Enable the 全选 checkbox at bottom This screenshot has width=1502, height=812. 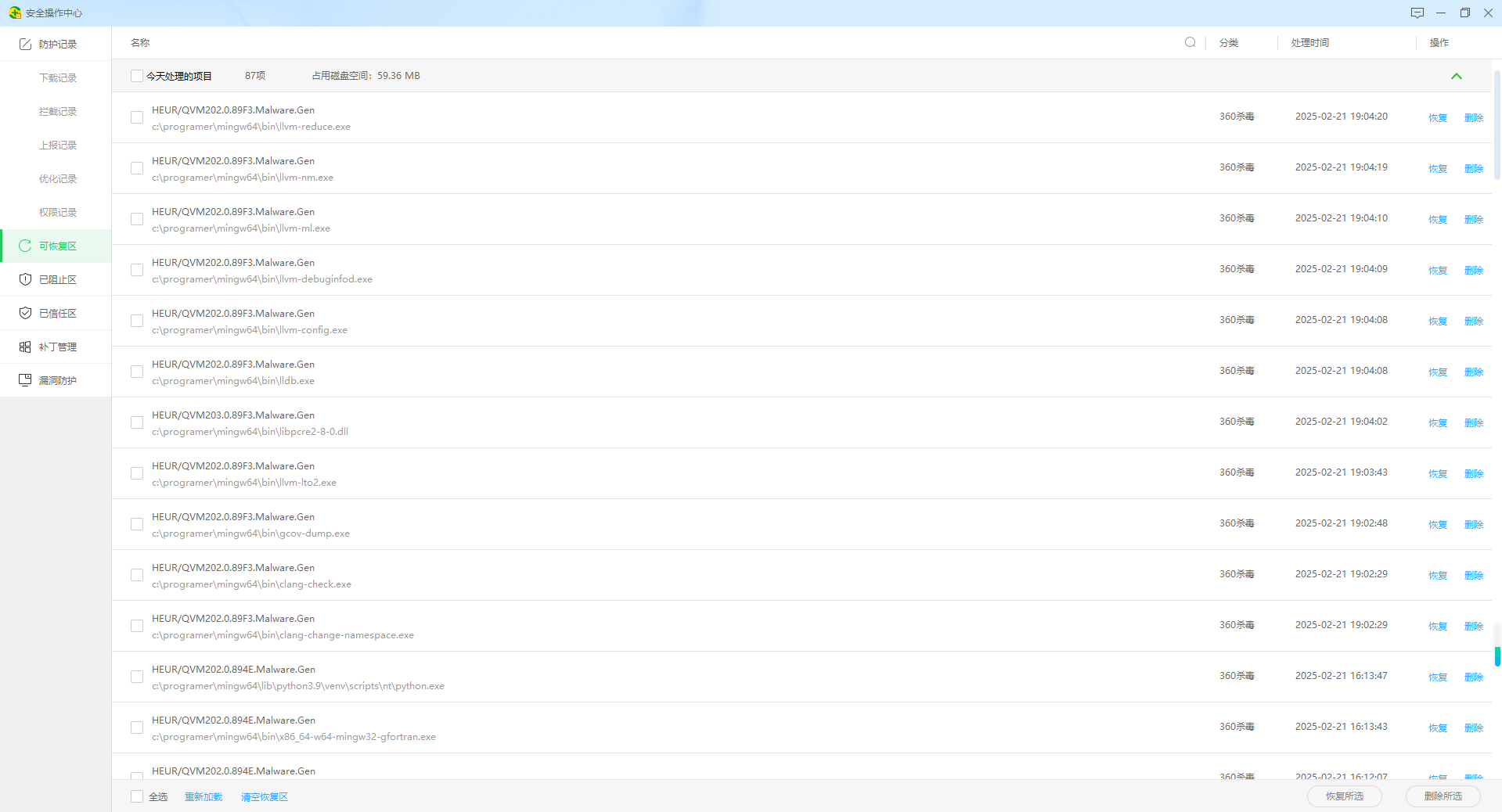tap(137, 796)
